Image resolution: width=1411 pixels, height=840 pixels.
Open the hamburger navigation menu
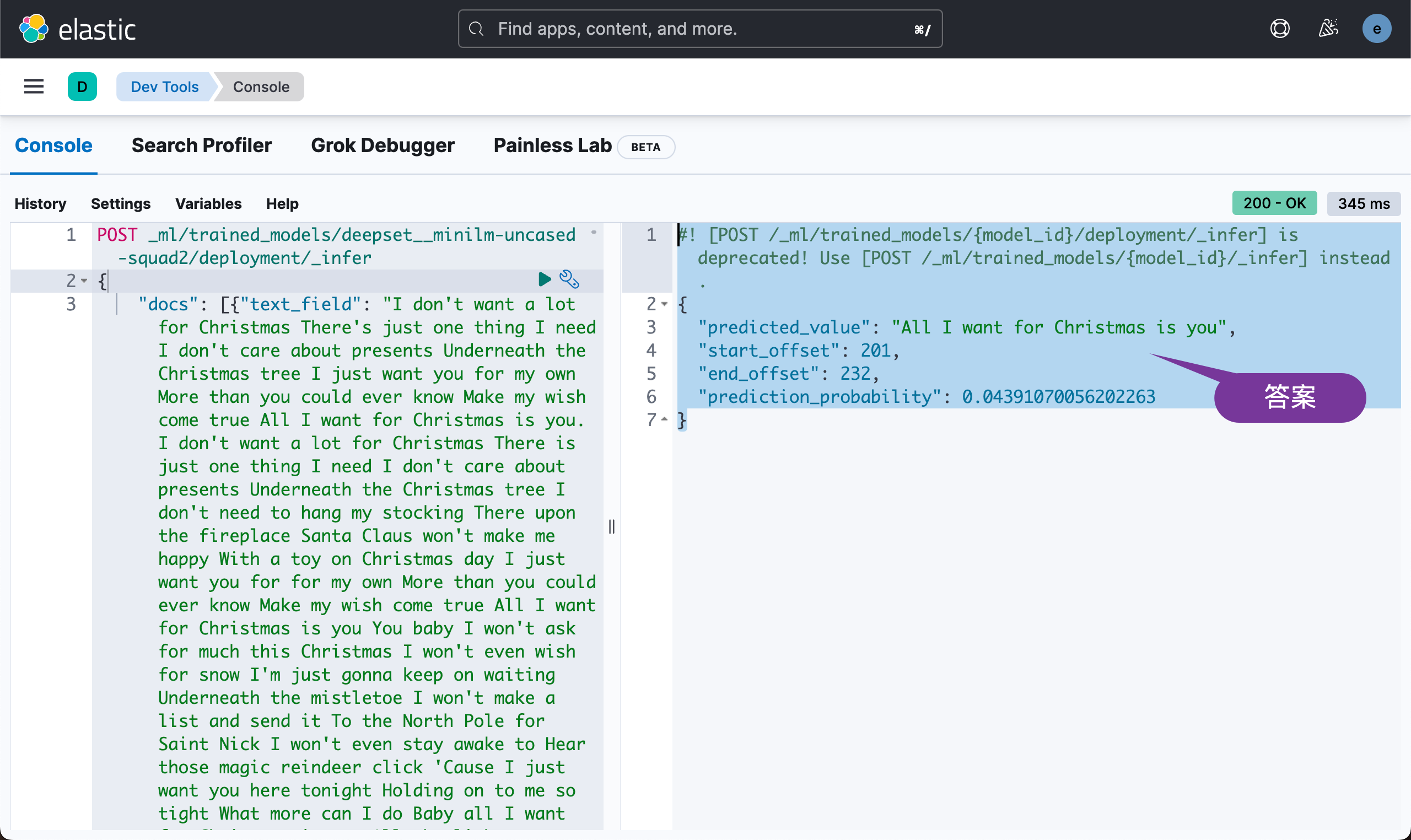pyautogui.click(x=34, y=87)
